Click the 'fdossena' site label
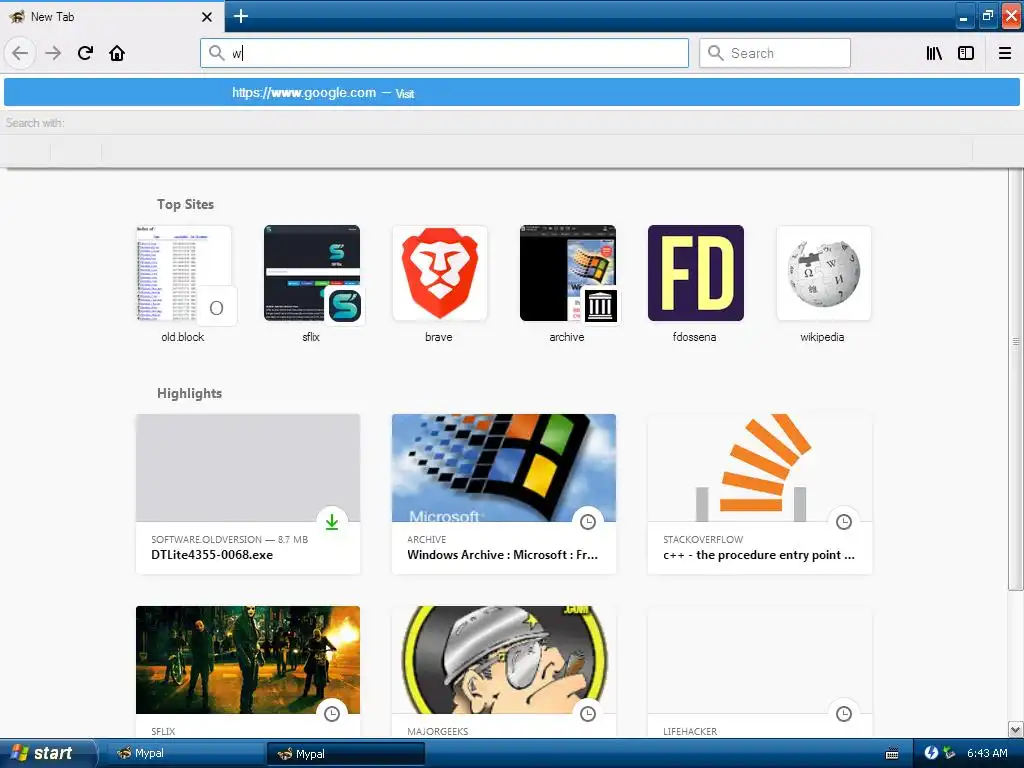The image size is (1024, 768). click(x=694, y=337)
